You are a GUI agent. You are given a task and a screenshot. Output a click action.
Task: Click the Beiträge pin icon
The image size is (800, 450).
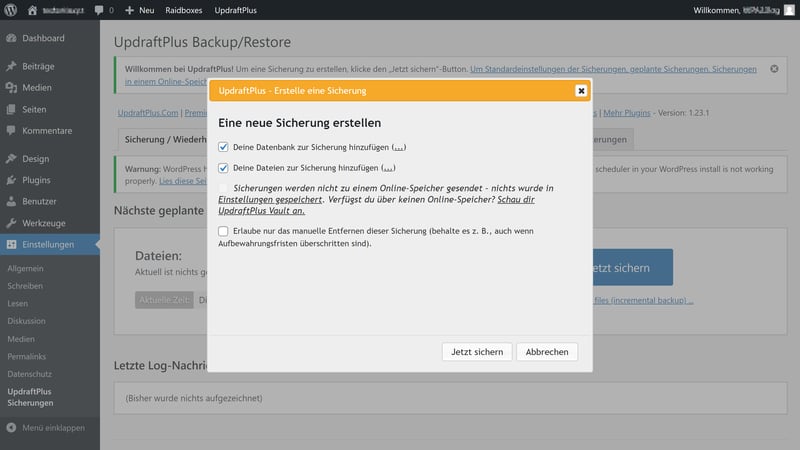(11, 66)
